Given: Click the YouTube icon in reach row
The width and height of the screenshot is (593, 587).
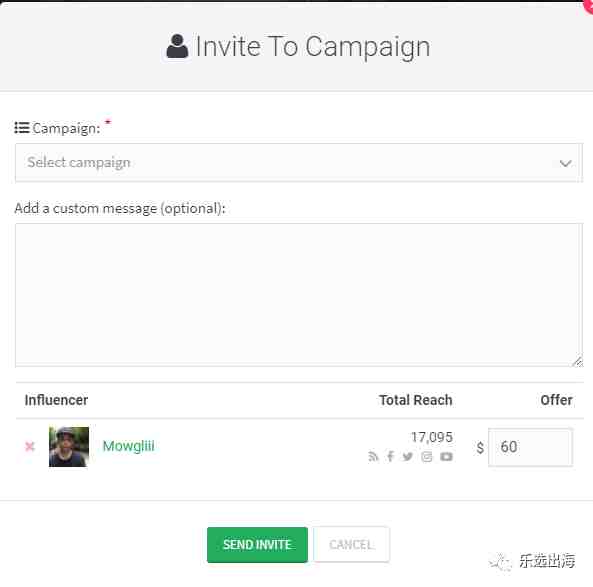Looking at the screenshot, I should [x=446, y=457].
